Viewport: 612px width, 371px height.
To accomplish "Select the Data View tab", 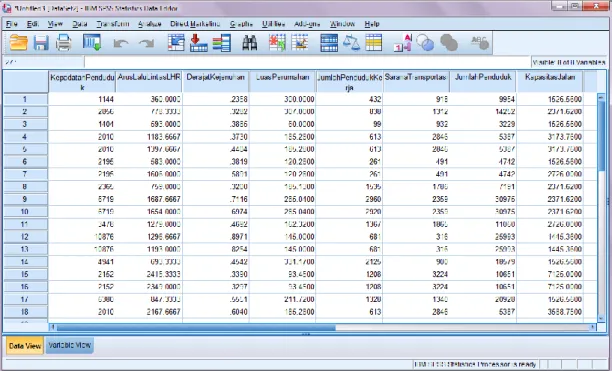I will click(25, 346).
